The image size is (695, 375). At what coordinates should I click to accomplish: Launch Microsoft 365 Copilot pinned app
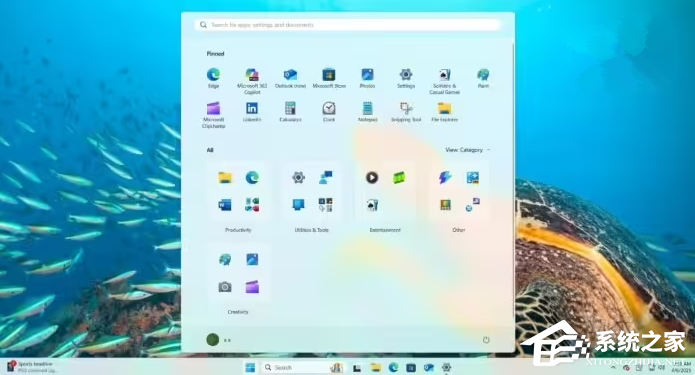coord(252,81)
